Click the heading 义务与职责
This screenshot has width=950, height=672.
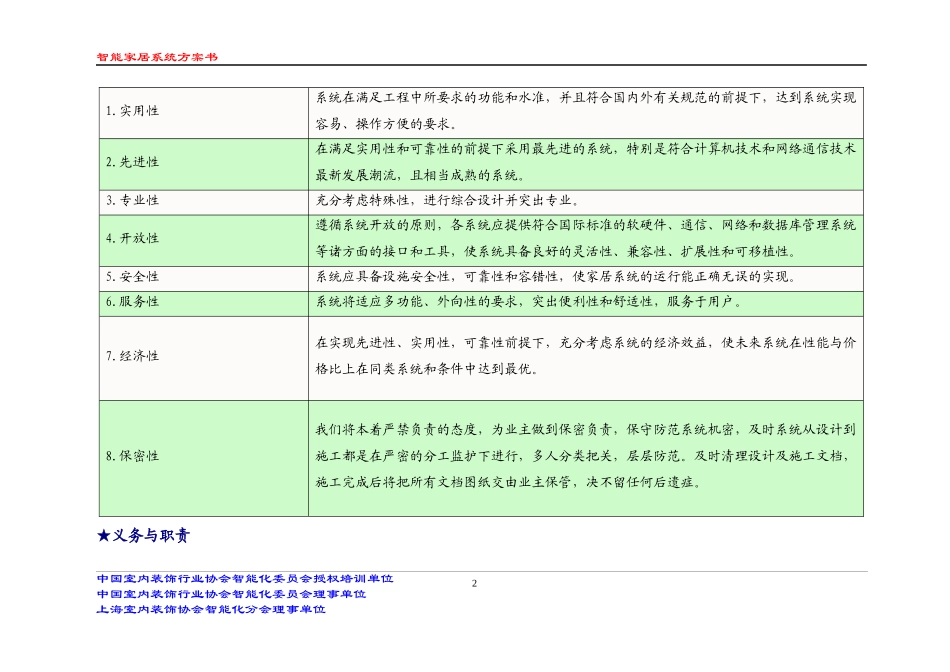coord(151,536)
